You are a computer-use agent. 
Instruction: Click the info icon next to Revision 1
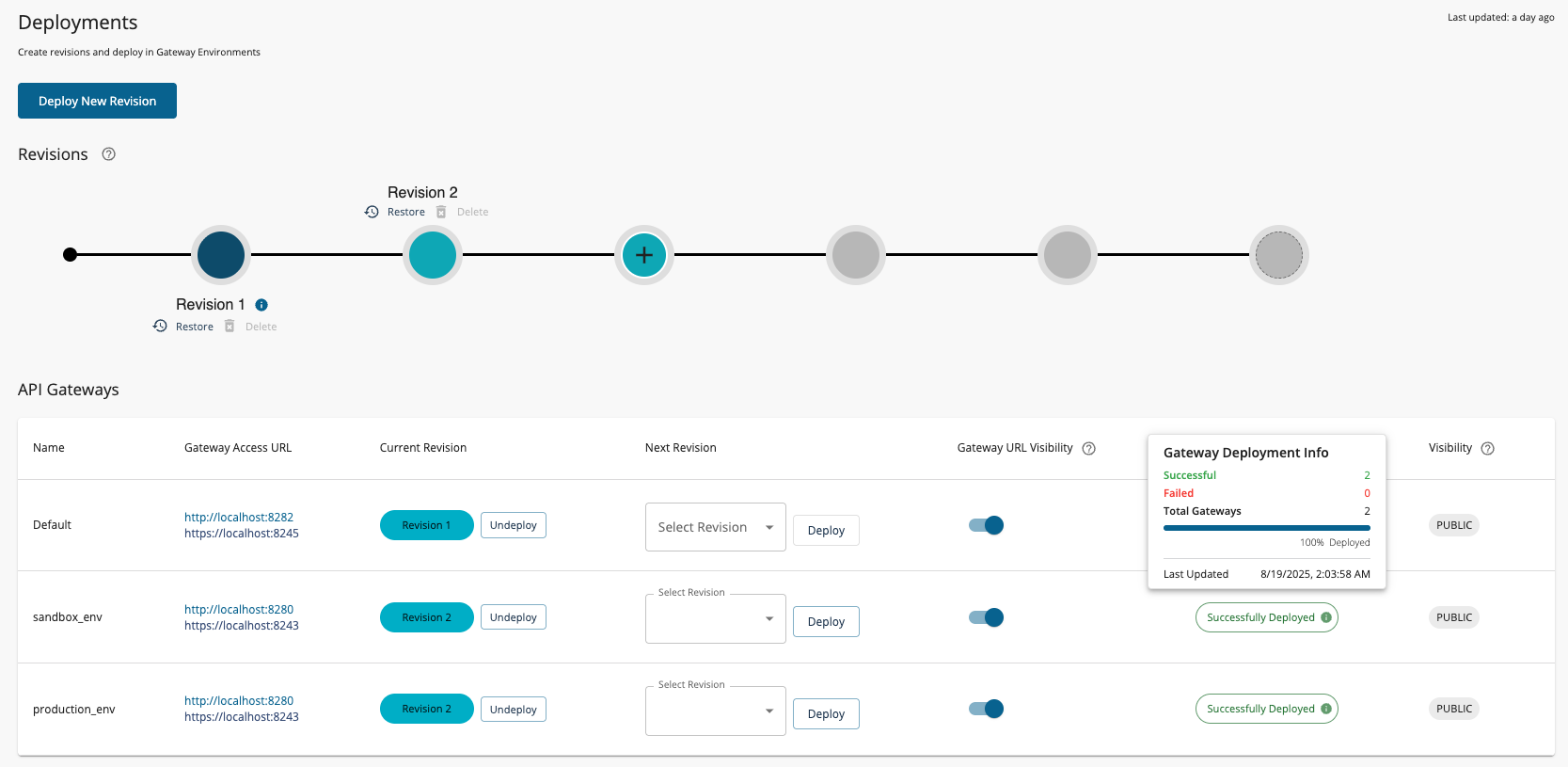261,305
